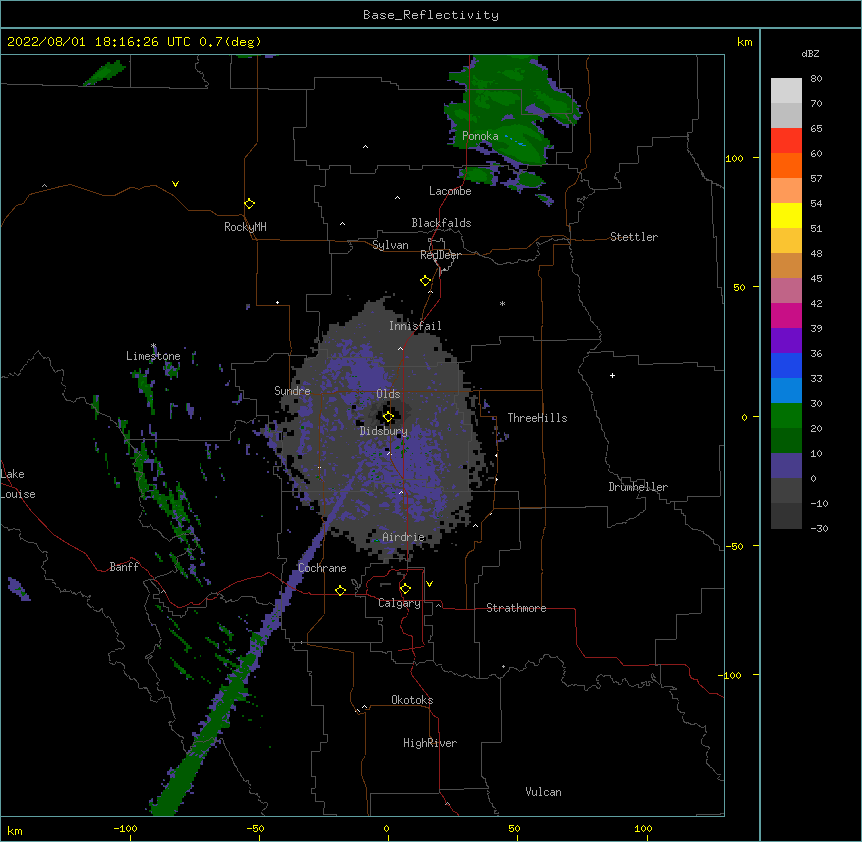Click the Vulcan town label

coord(543,792)
